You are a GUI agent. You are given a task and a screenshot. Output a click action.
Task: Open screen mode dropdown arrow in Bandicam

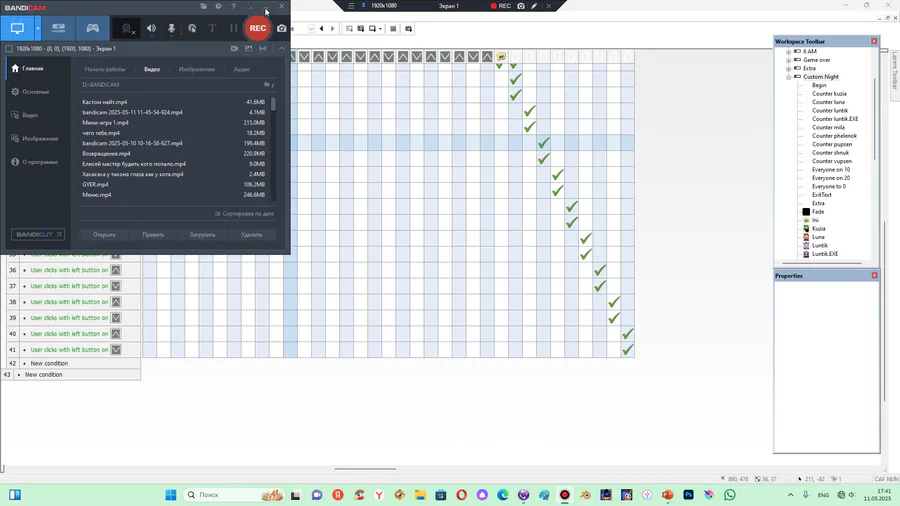point(38,28)
